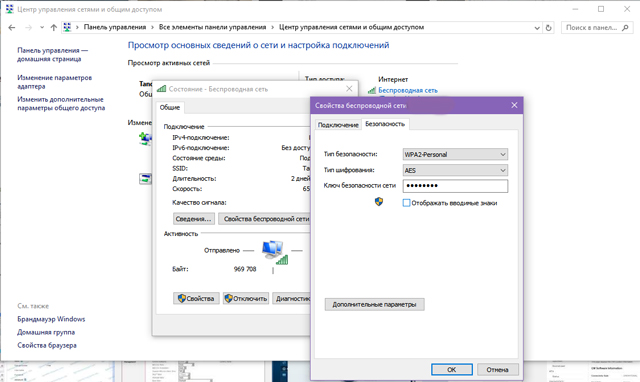Click the shield icon on Свойства button
This screenshot has width=640, height=382.
point(182,298)
